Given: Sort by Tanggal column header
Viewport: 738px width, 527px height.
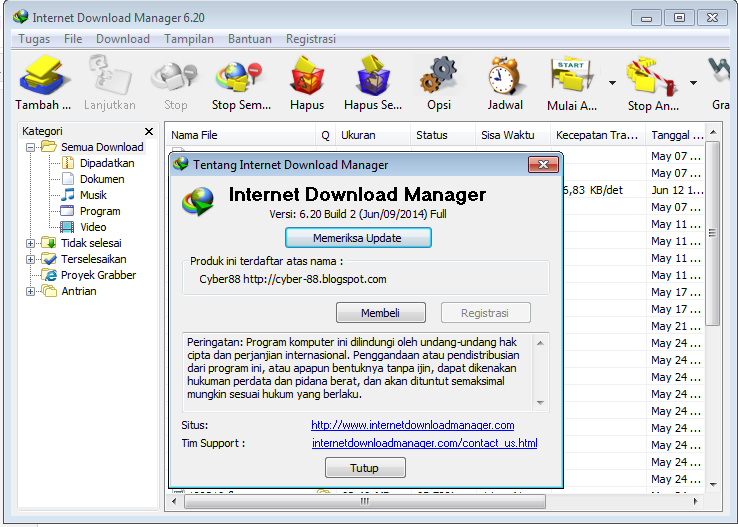Looking at the screenshot, I should (675, 135).
